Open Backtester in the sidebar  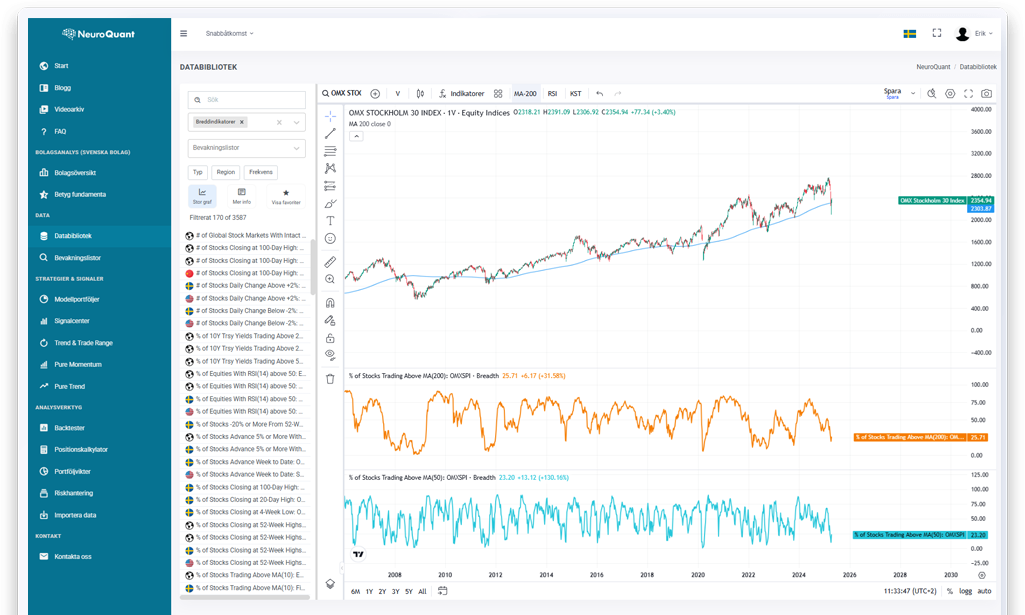pos(69,427)
